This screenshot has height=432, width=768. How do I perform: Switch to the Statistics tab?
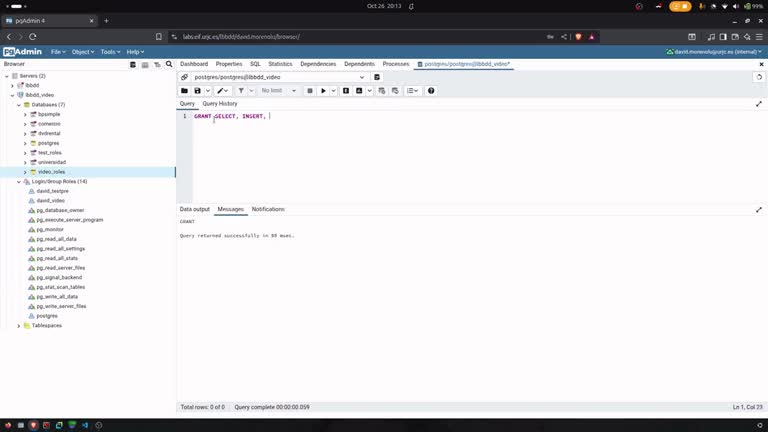point(280,64)
